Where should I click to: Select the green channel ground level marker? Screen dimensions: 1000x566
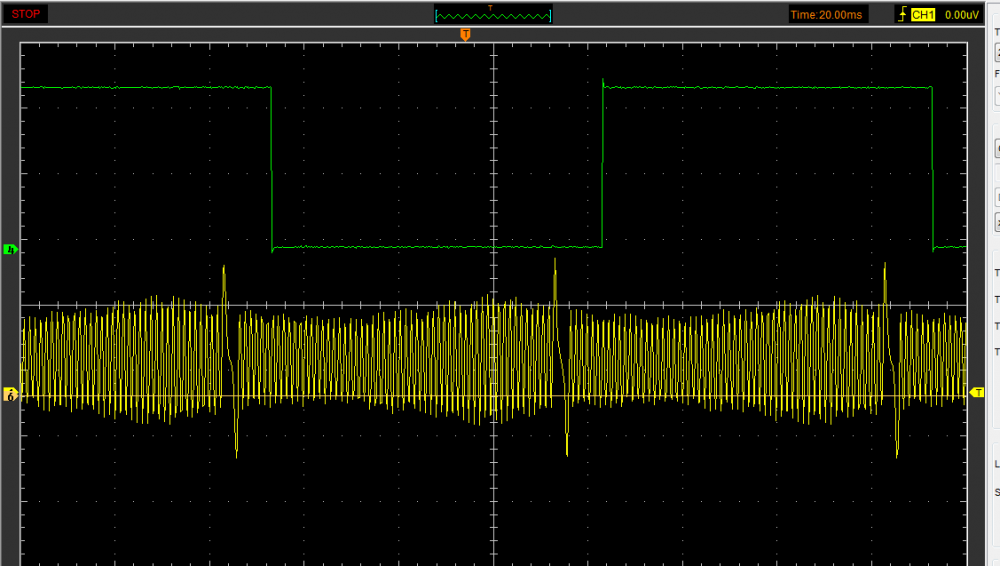[11, 249]
